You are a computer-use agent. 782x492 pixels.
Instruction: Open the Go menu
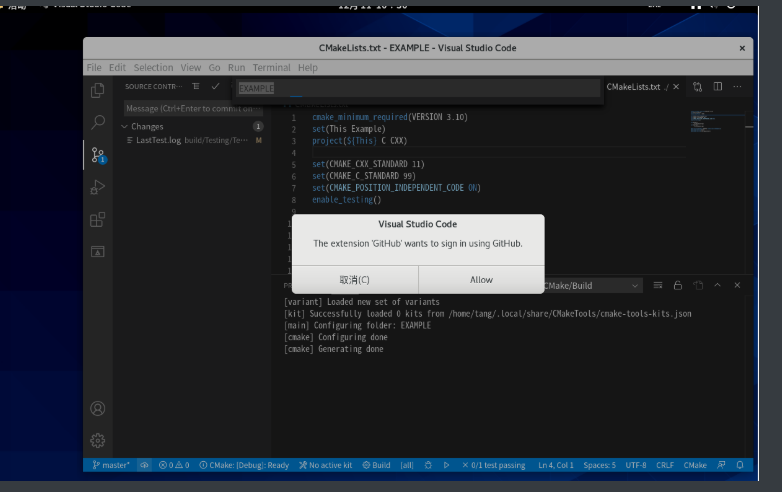(214, 67)
